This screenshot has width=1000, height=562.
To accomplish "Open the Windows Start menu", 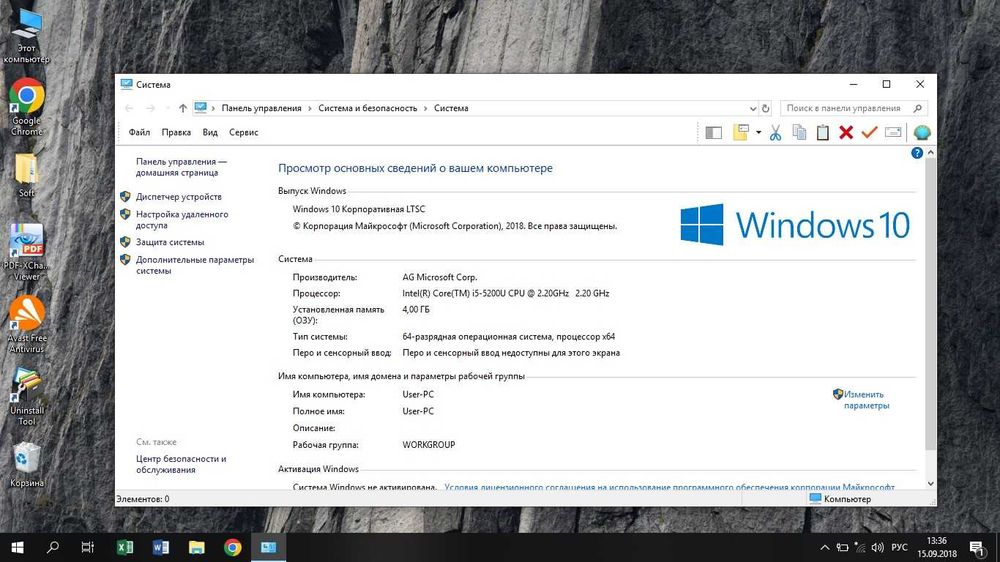I will point(17,547).
